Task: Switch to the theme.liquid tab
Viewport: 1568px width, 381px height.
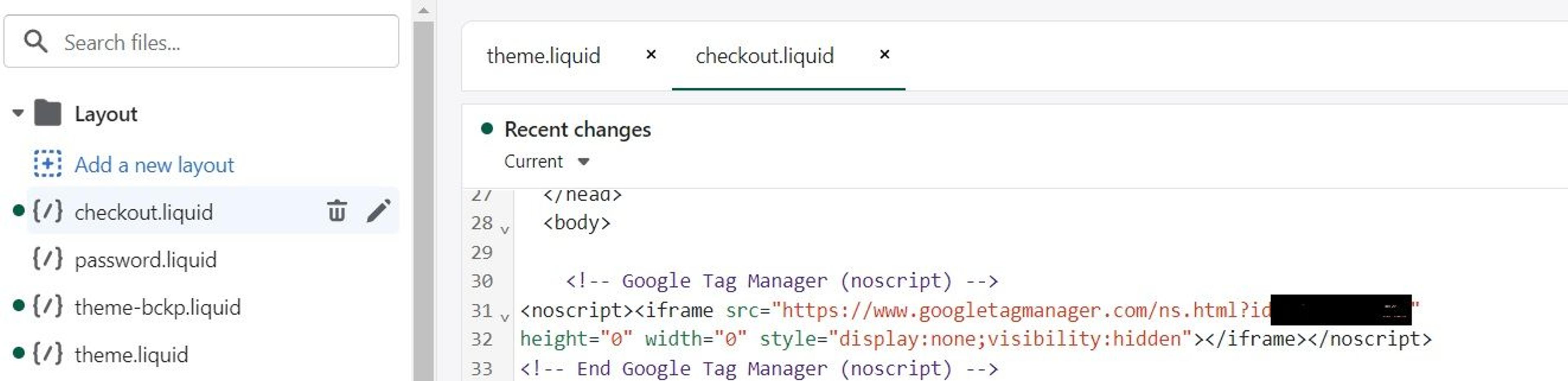Action: tap(543, 56)
